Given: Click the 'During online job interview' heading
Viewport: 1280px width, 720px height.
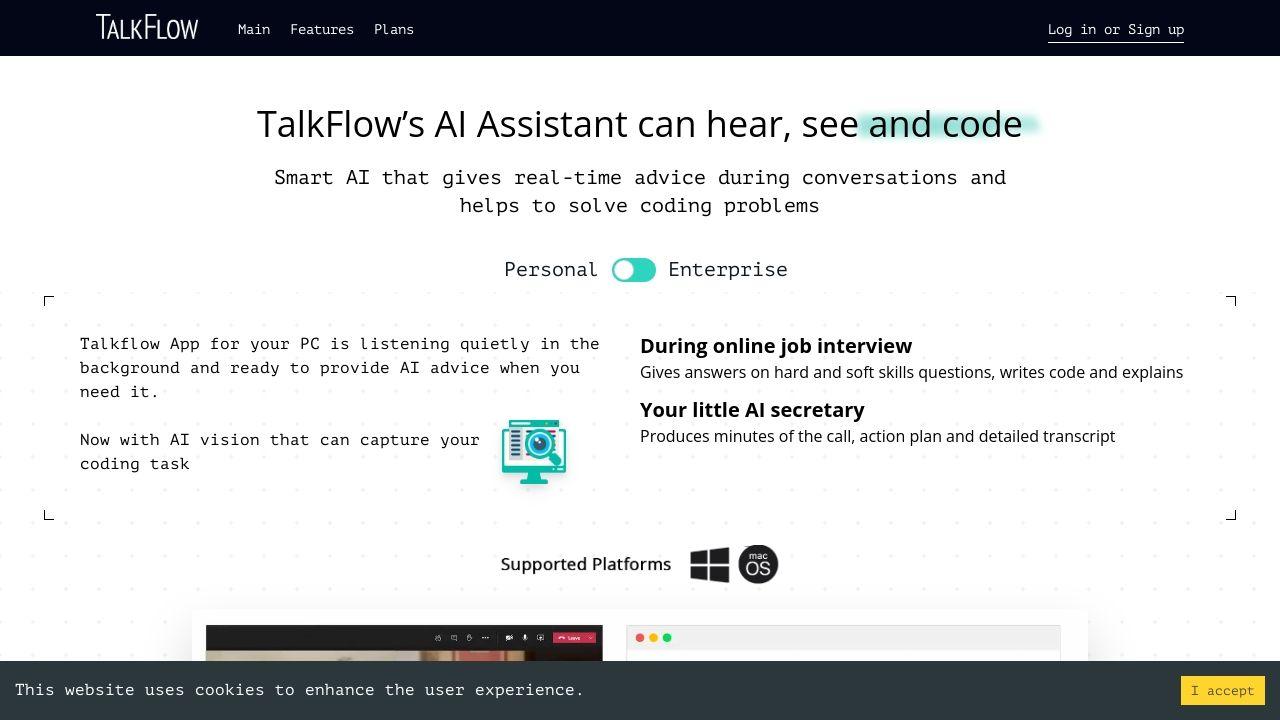Looking at the screenshot, I should [776, 346].
